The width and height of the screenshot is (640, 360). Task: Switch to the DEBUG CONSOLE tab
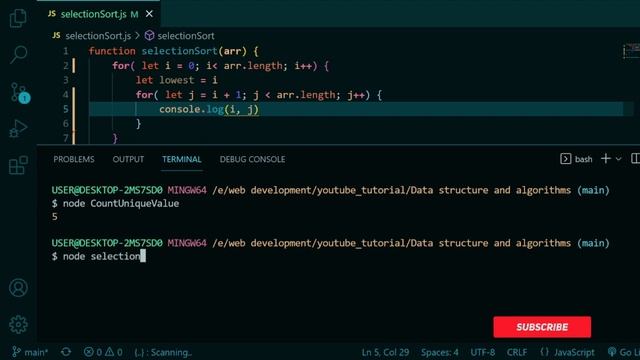click(252, 159)
